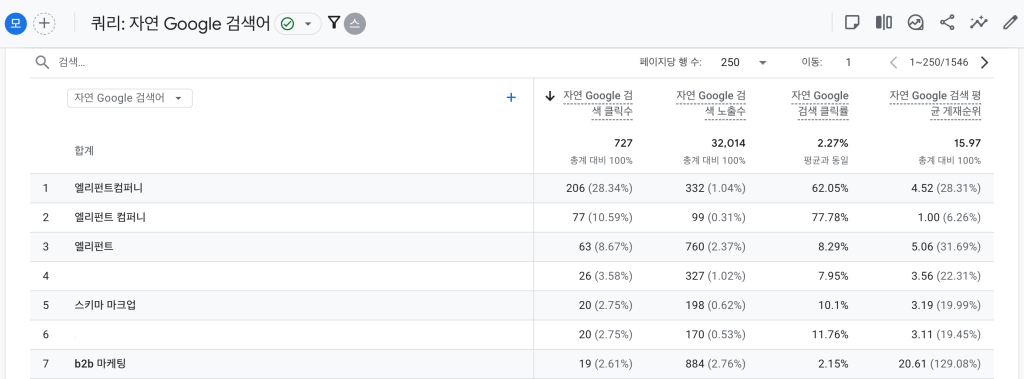
Task: Add a dimension with blue plus
Action: click(x=511, y=97)
